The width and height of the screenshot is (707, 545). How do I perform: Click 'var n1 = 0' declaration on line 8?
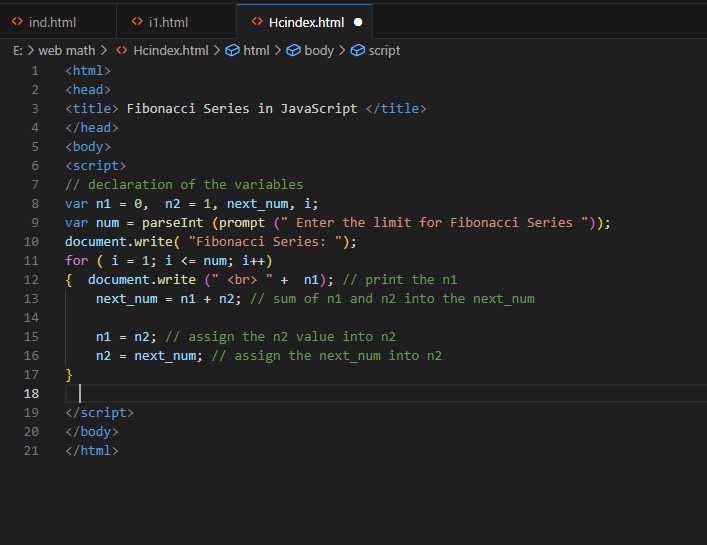click(104, 204)
